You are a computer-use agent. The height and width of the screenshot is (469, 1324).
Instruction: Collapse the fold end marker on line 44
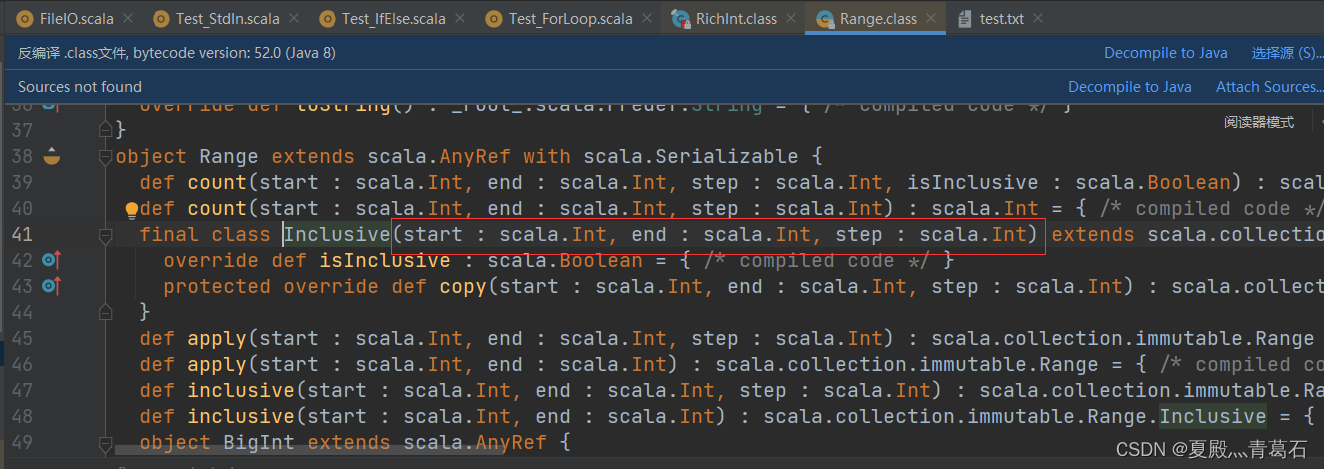pyautogui.click(x=105, y=312)
